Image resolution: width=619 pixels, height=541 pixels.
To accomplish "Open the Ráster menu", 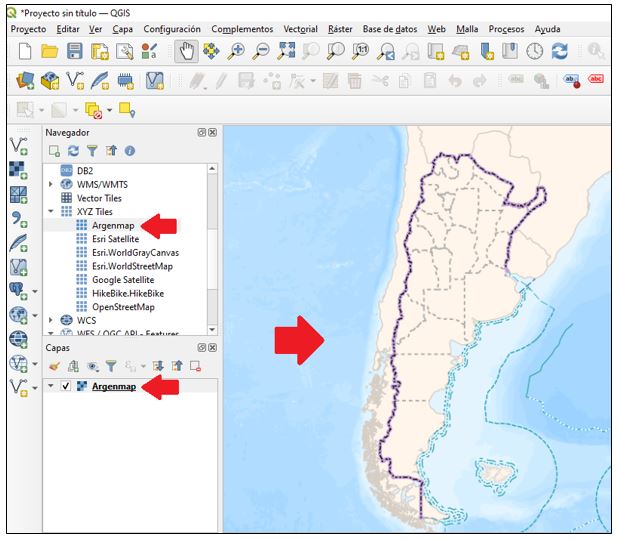I will tap(340, 29).
